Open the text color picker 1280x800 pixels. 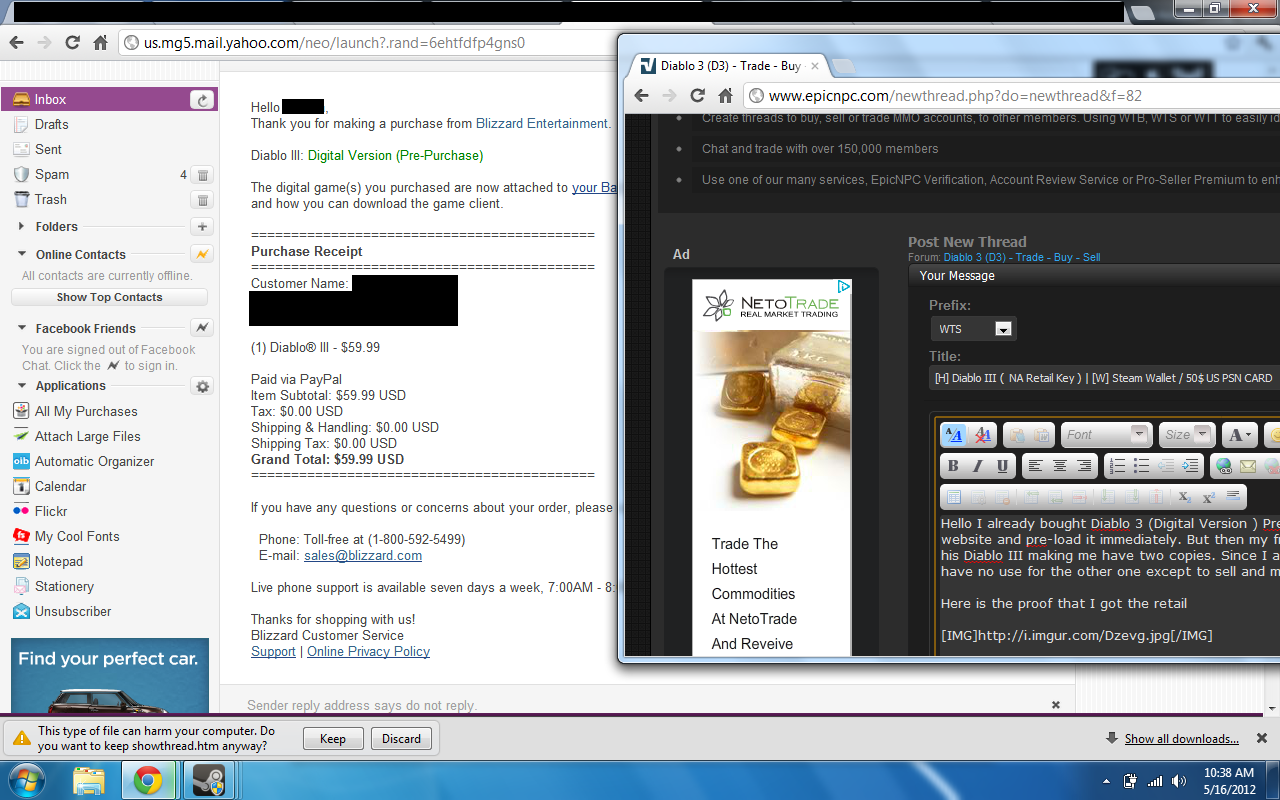(1238, 435)
